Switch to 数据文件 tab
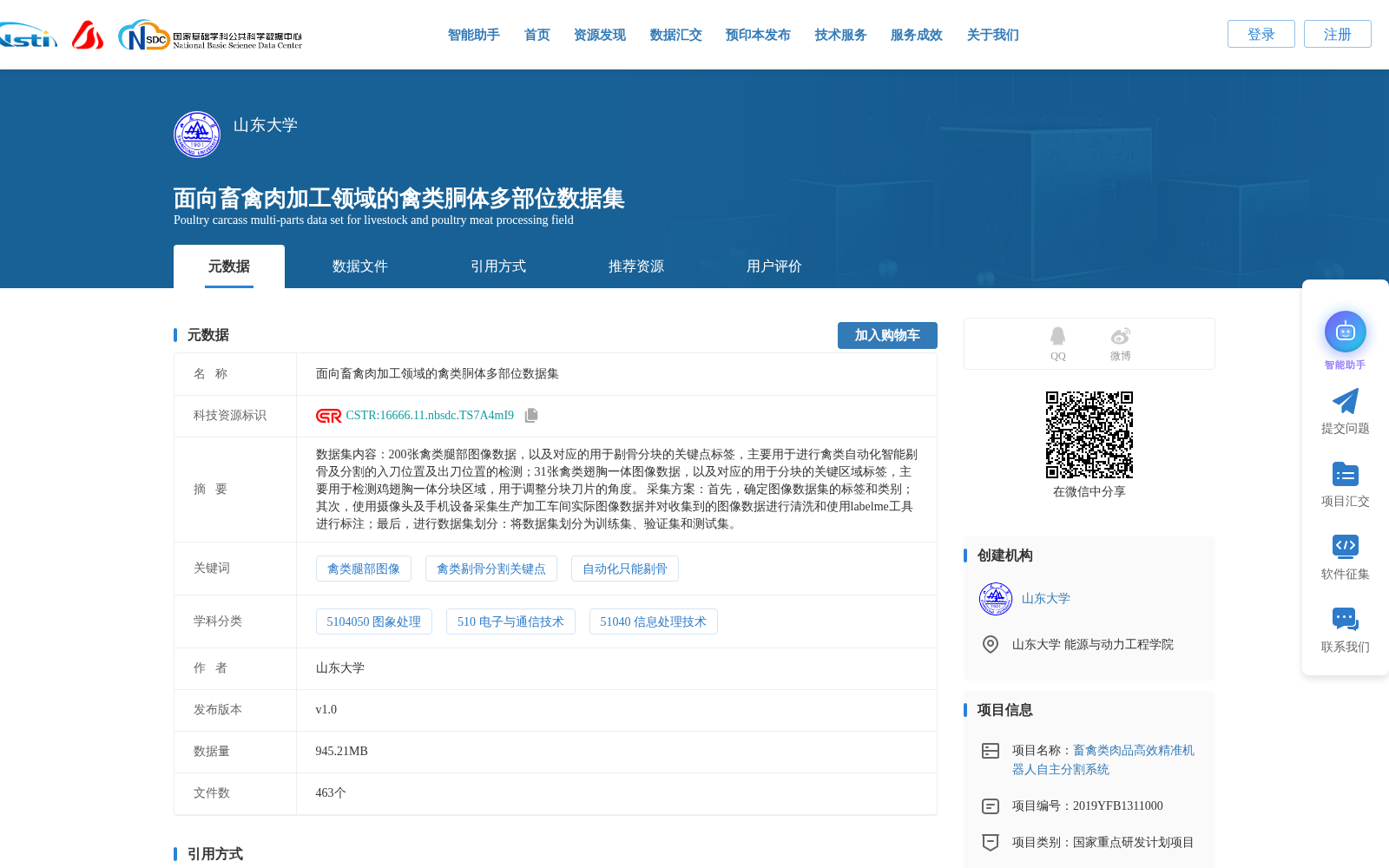This screenshot has width=1389, height=868. click(x=359, y=266)
